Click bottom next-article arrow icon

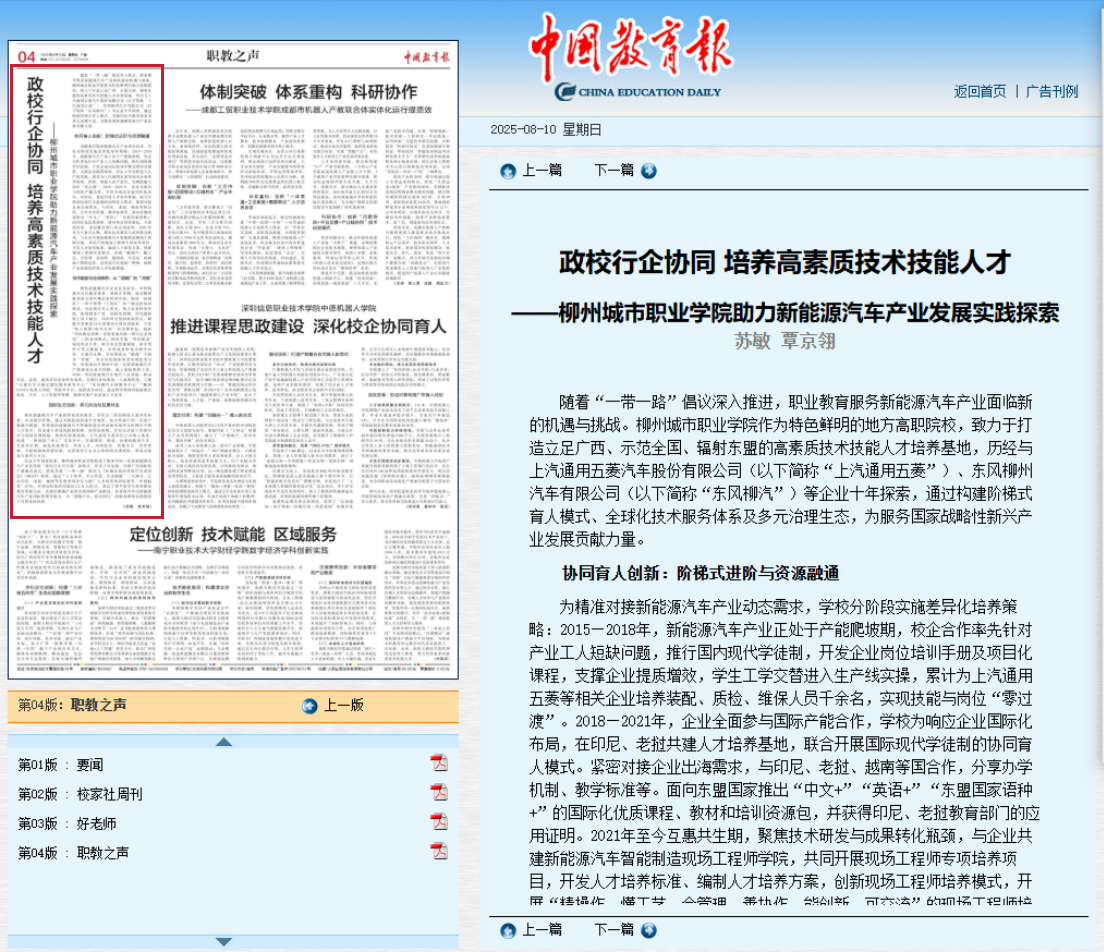[x=649, y=930]
